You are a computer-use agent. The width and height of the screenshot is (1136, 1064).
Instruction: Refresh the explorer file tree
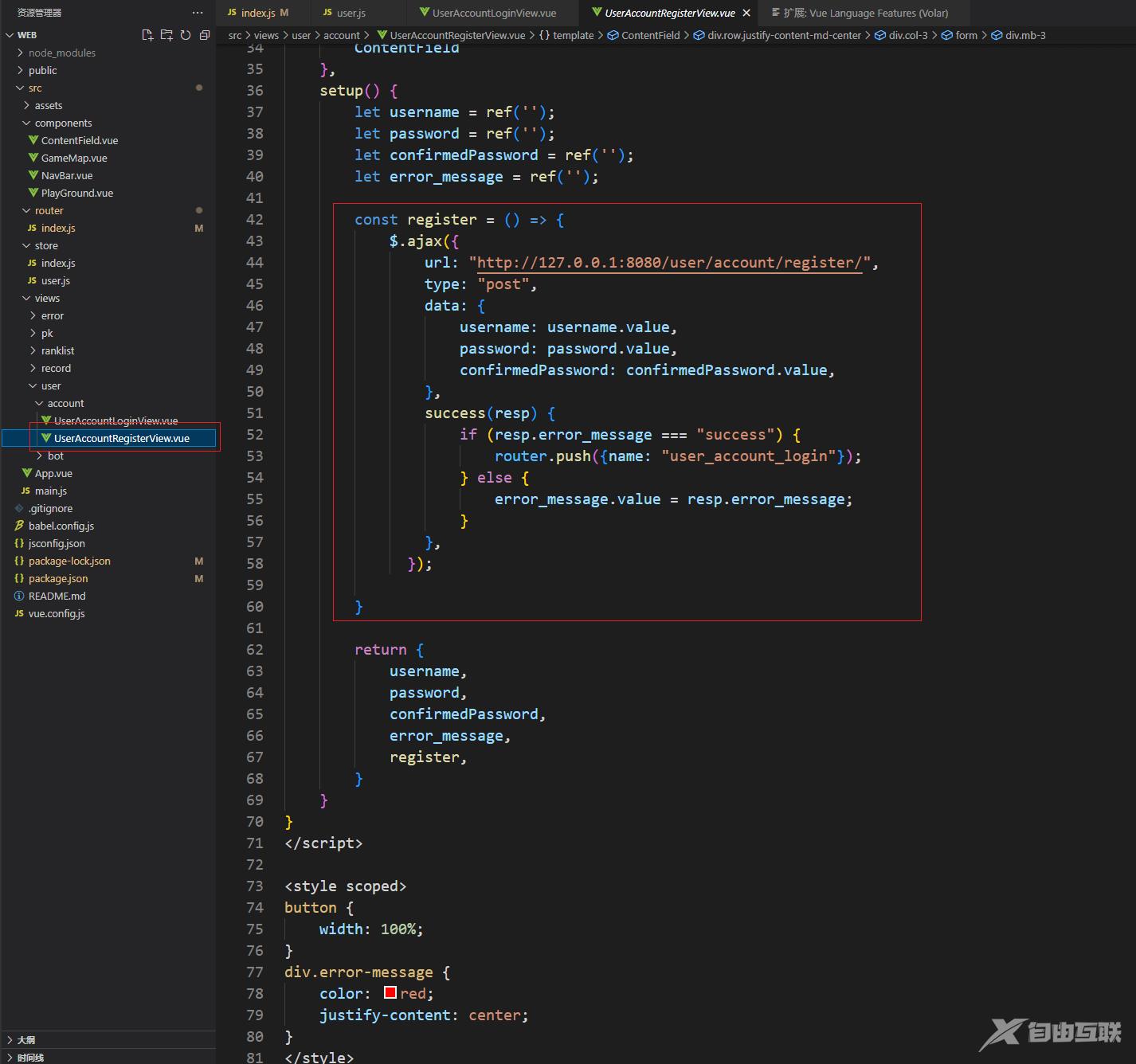click(186, 35)
